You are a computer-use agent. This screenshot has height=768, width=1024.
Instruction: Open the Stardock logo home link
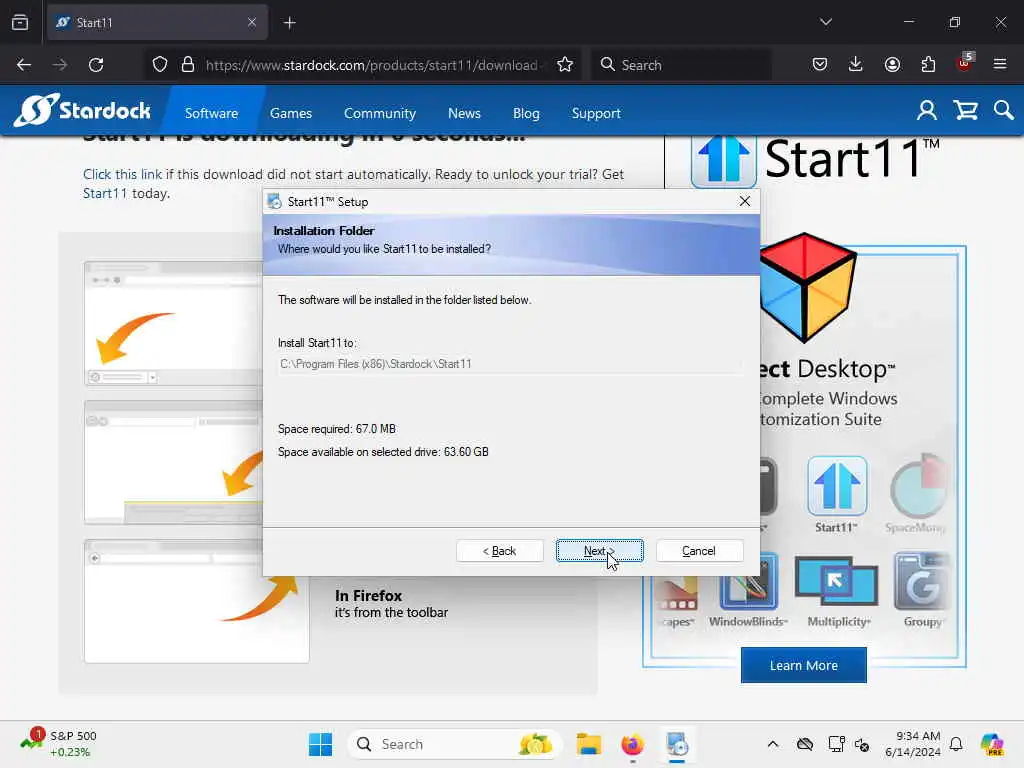click(x=82, y=110)
